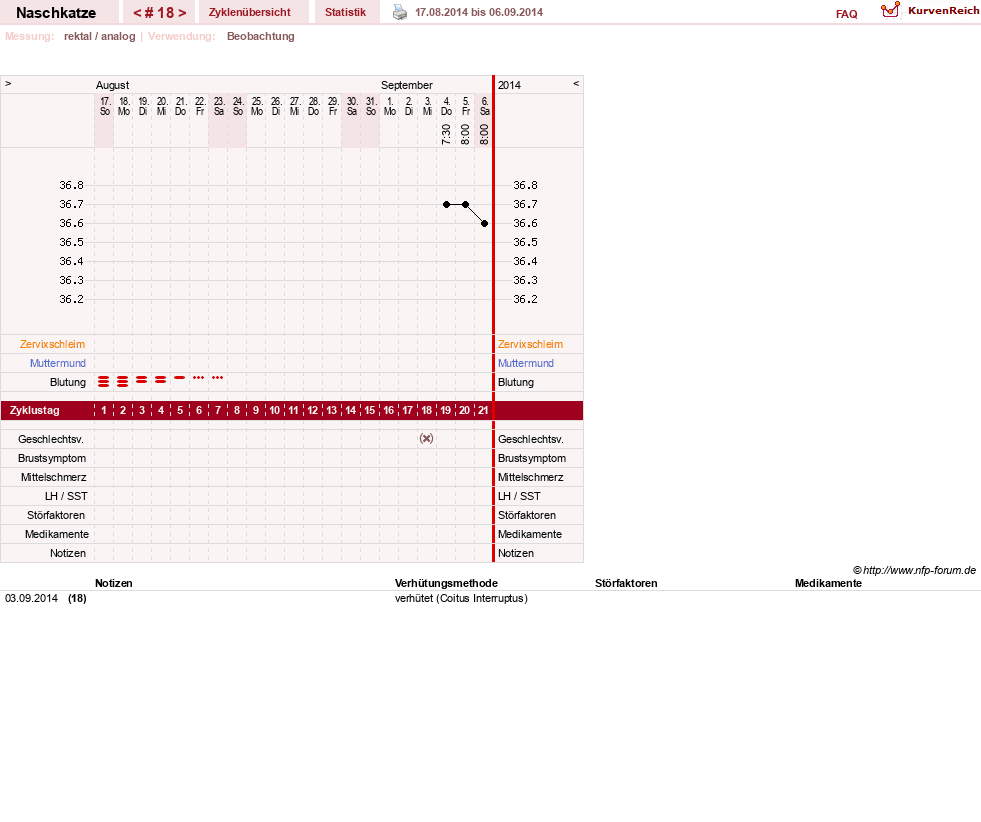
Task: Open the Zyklenübersicht tab
Action: pyautogui.click(x=250, y=12)
